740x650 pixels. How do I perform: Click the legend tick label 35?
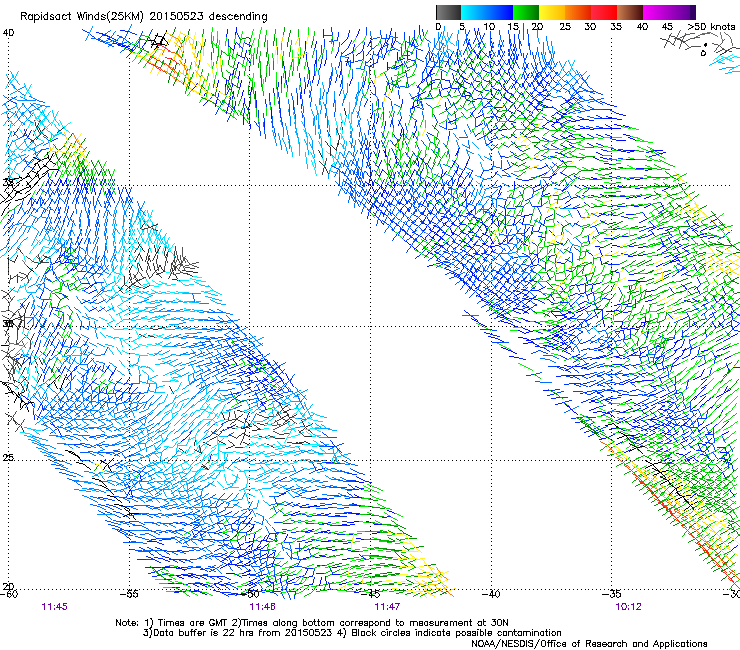tap(616, 27)
